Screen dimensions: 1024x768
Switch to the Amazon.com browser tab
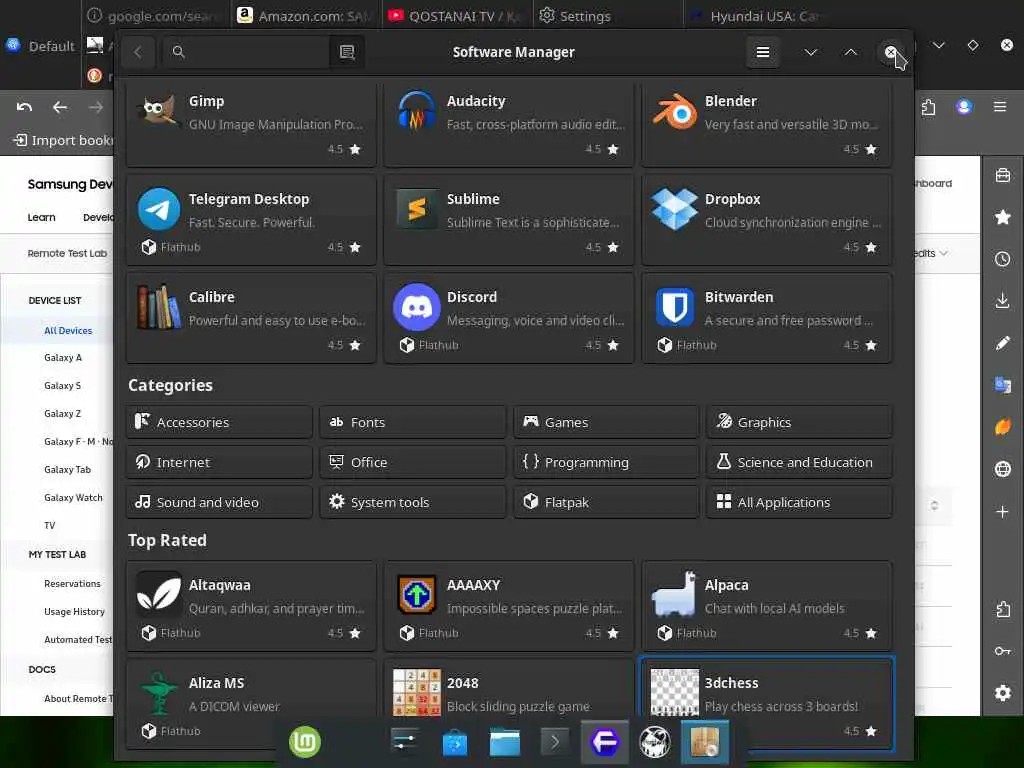pos(304,15)
